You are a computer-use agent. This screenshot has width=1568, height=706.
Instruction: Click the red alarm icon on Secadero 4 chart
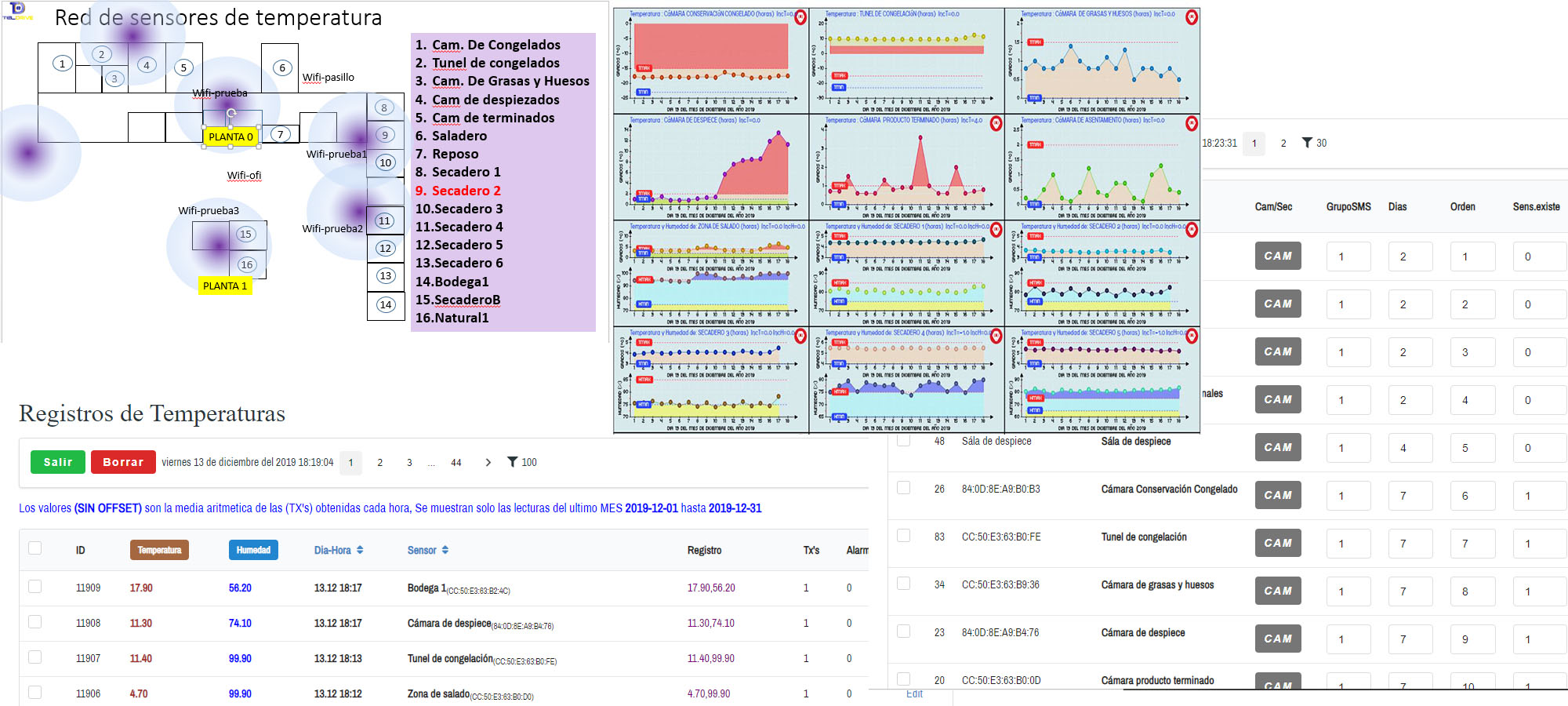pos(996,336)
